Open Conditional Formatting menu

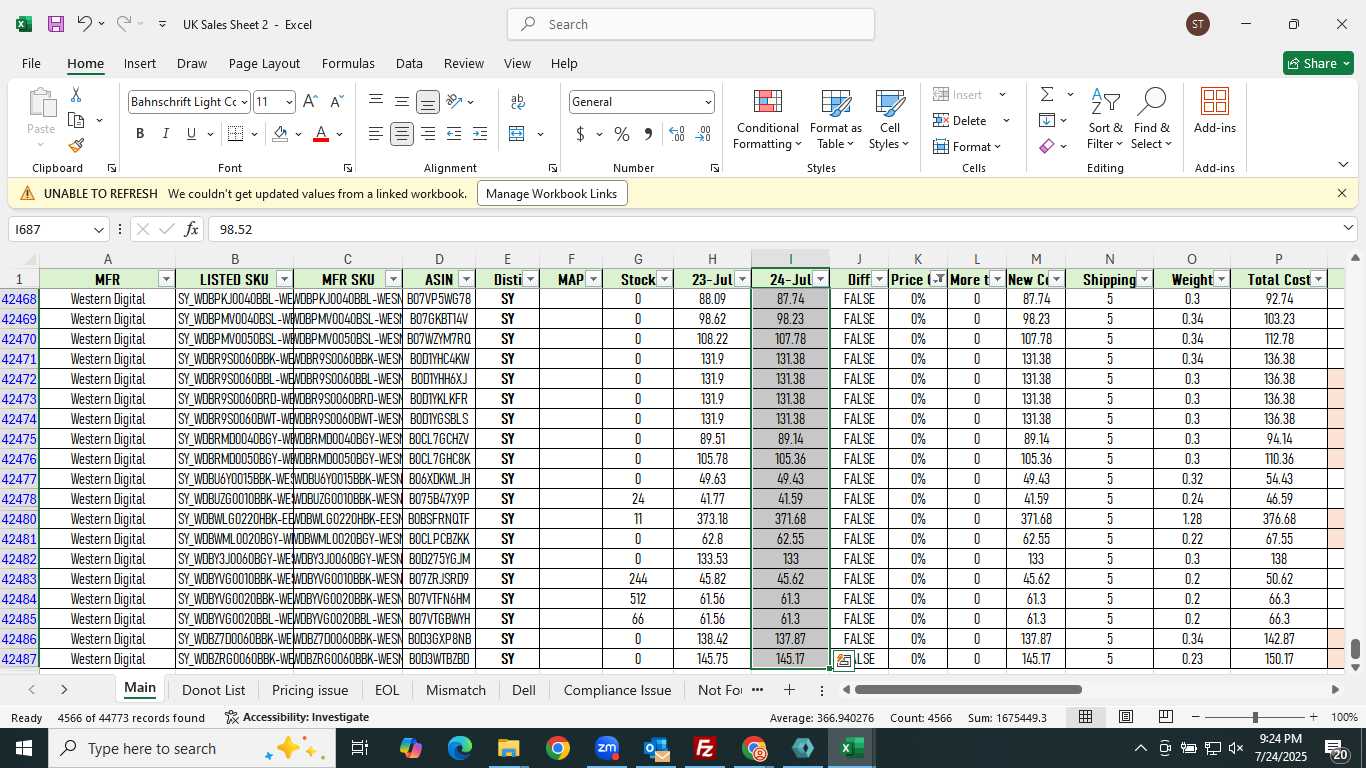tap(767, 120)
